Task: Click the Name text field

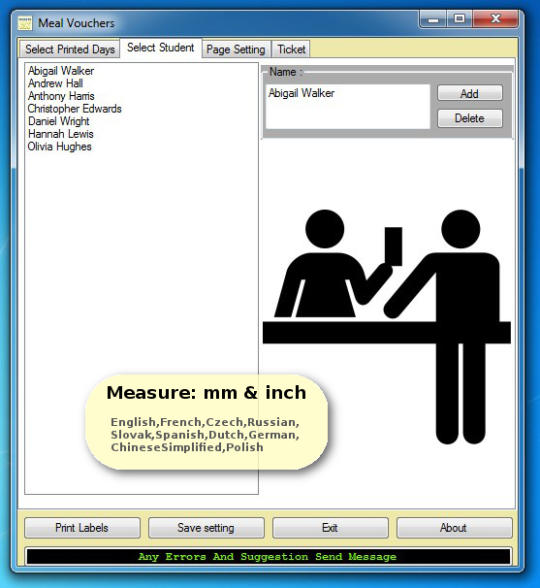Action: (348, 106)
